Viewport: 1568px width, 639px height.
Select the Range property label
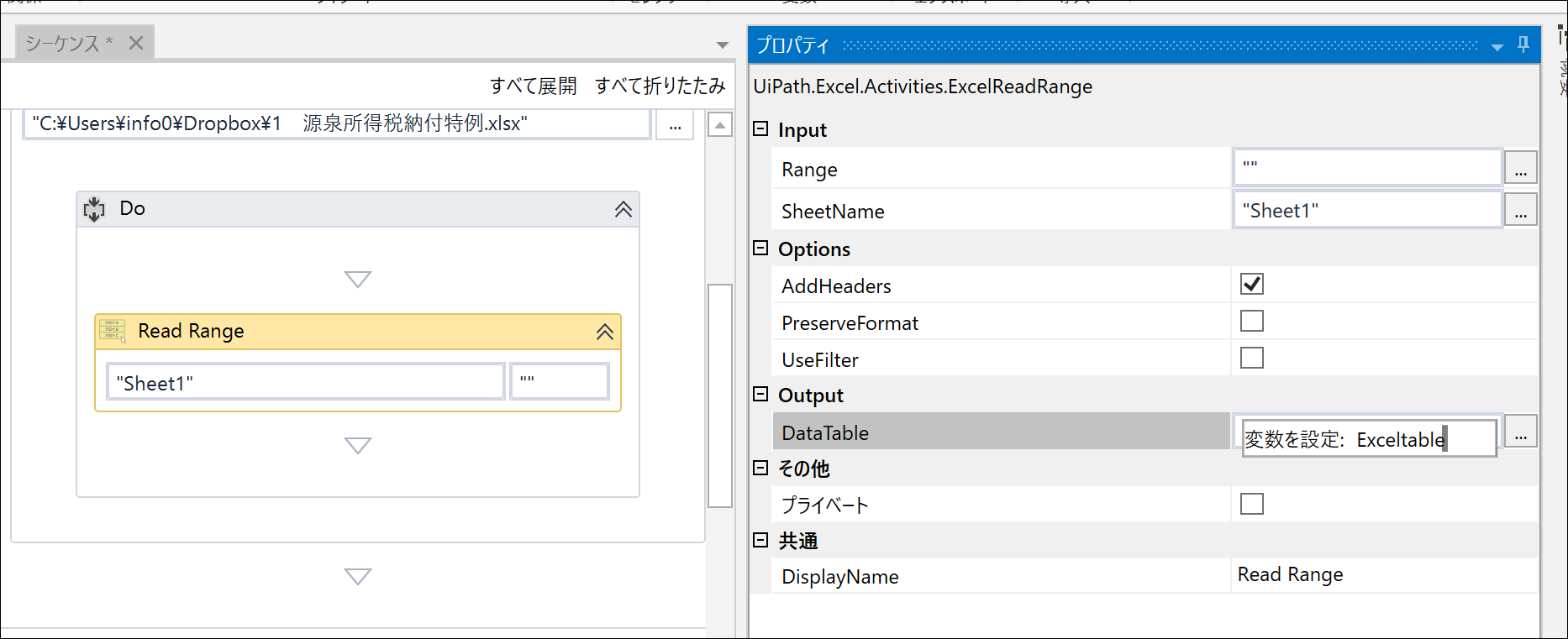[x=809, y=170]
